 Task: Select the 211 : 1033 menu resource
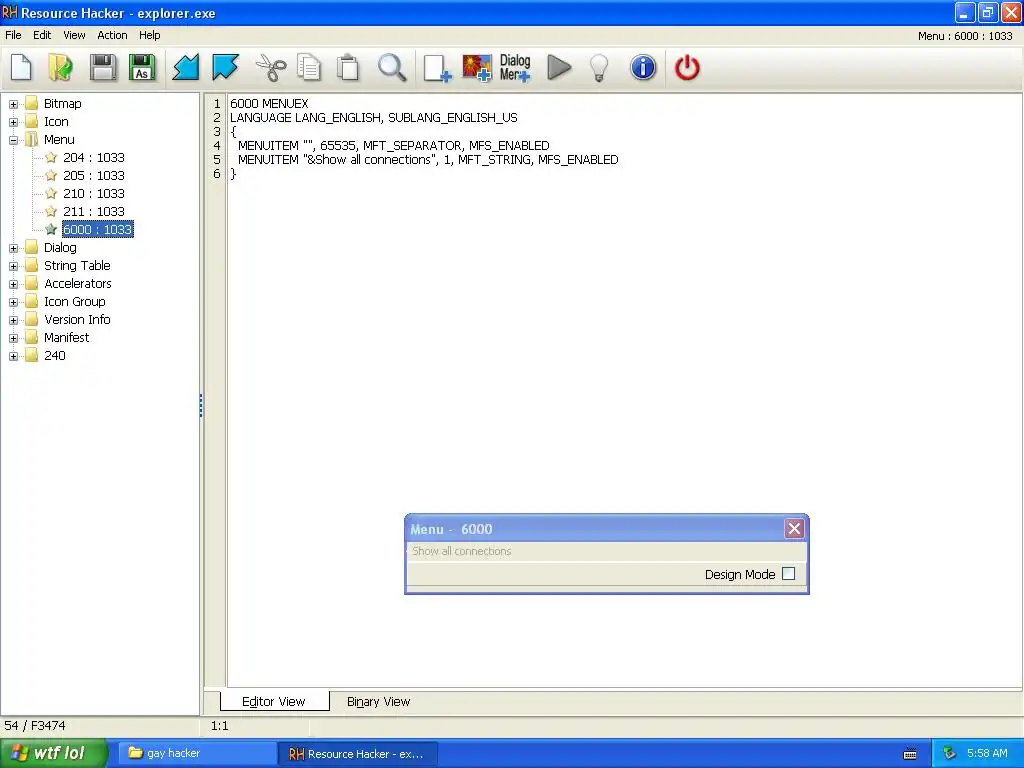[93, 212]
